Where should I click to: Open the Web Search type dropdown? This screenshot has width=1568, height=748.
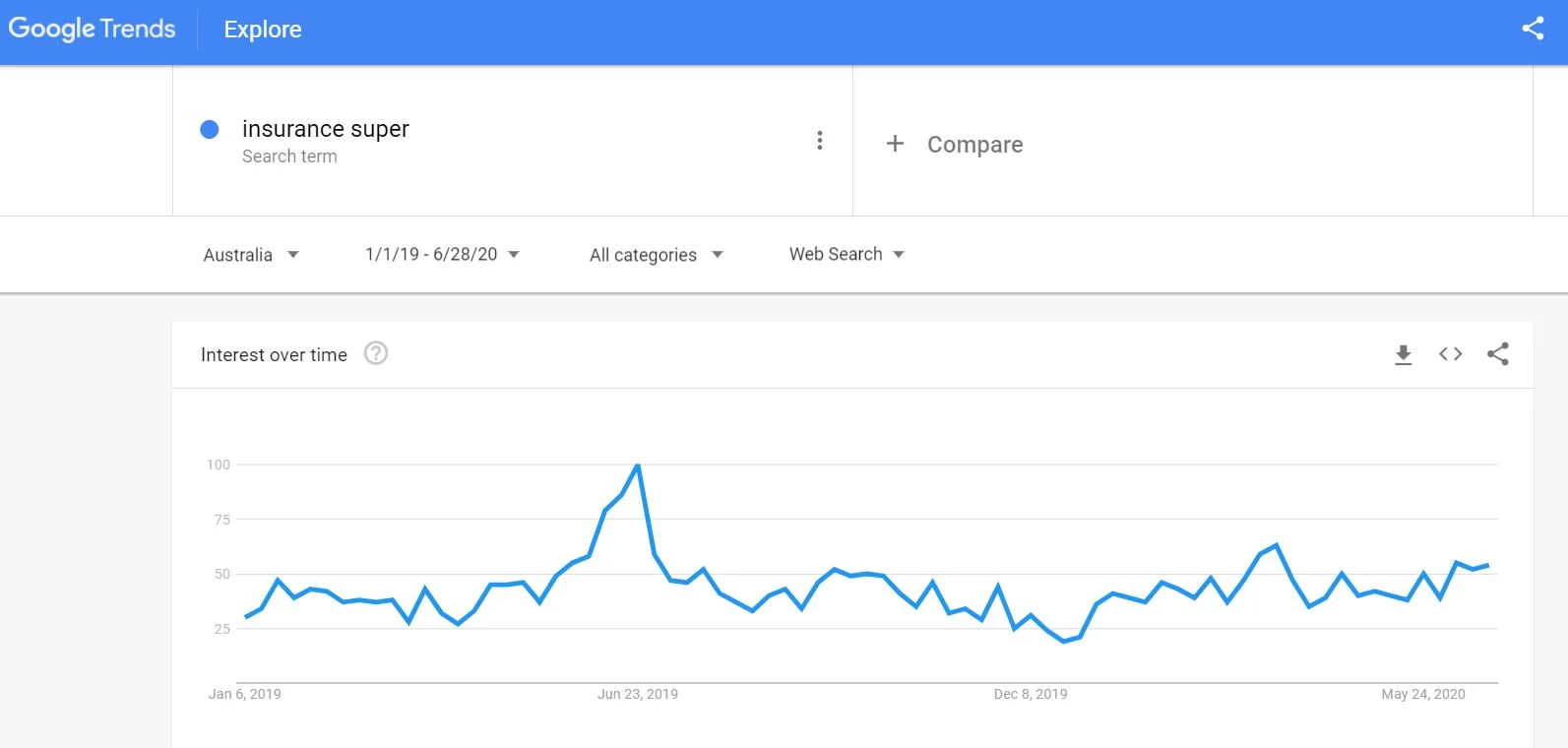(x=845, y=254)
